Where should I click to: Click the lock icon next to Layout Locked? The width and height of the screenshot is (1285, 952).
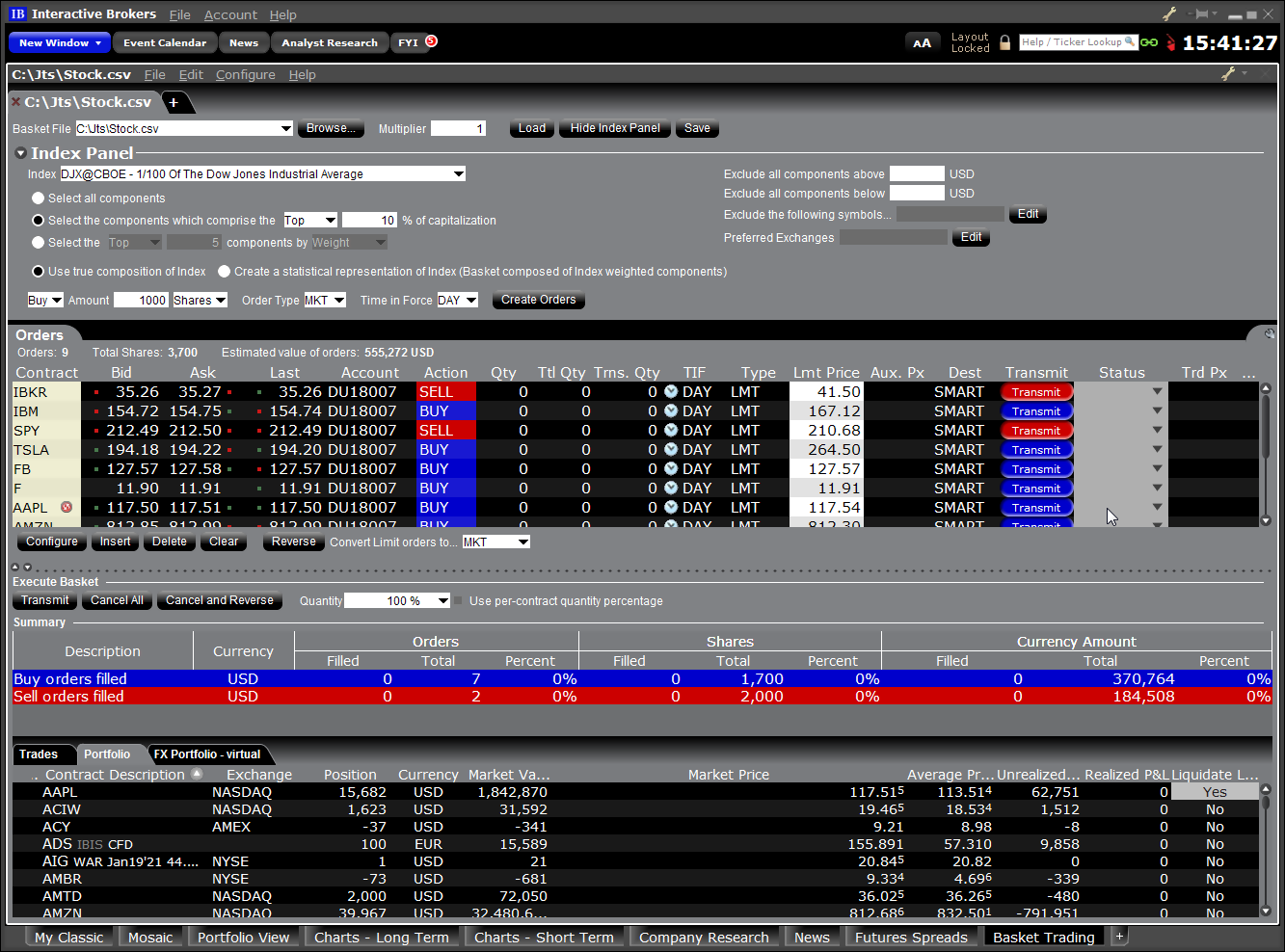coord(1004,42)
